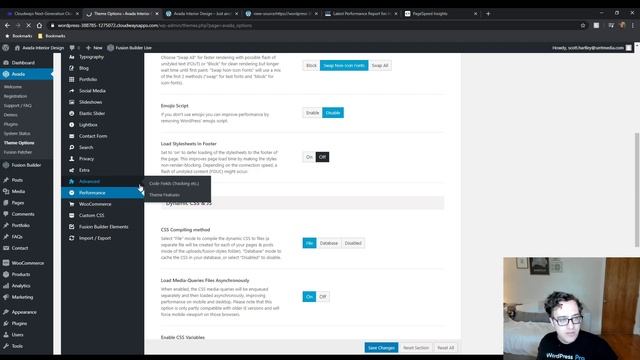
Task: Open the Slideshows options section
Action: click(90, 102)
